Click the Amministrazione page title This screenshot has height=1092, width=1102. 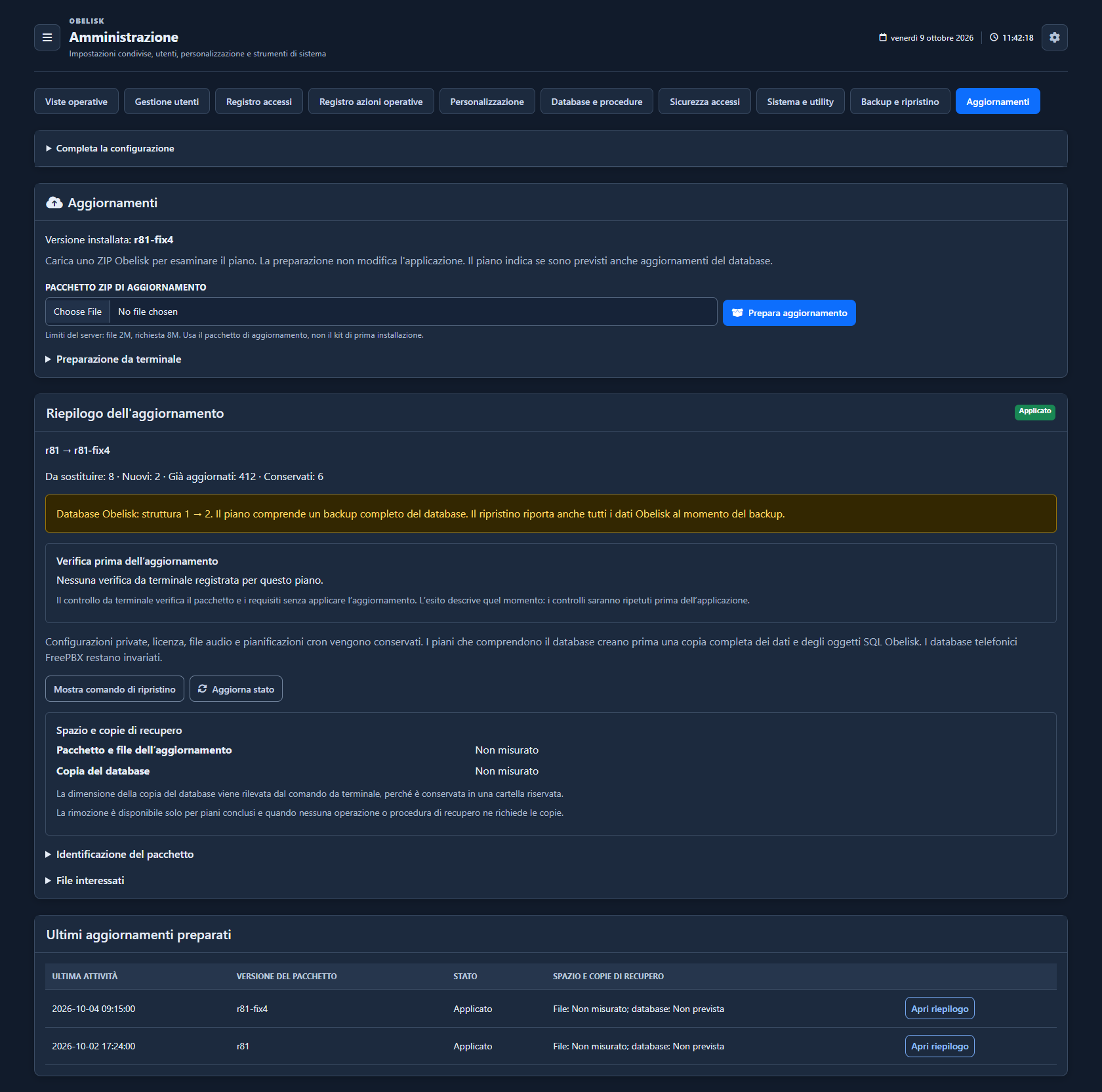tap(124, 37)
